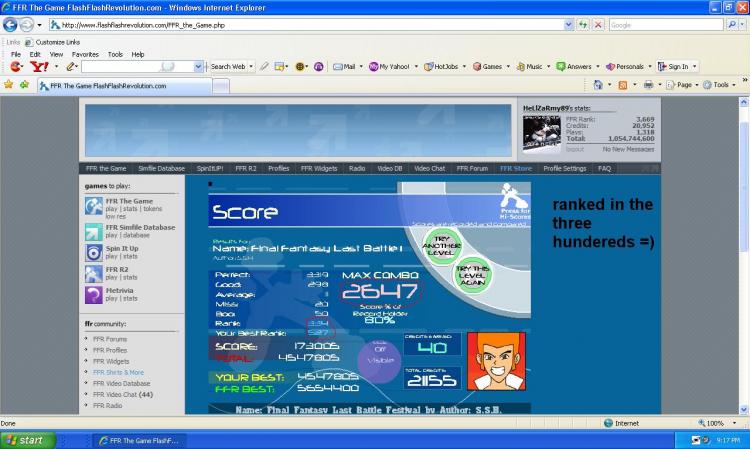Click Press for Hi-Scores icon
This screenshot has height=449, width=750.
(515, 202)
